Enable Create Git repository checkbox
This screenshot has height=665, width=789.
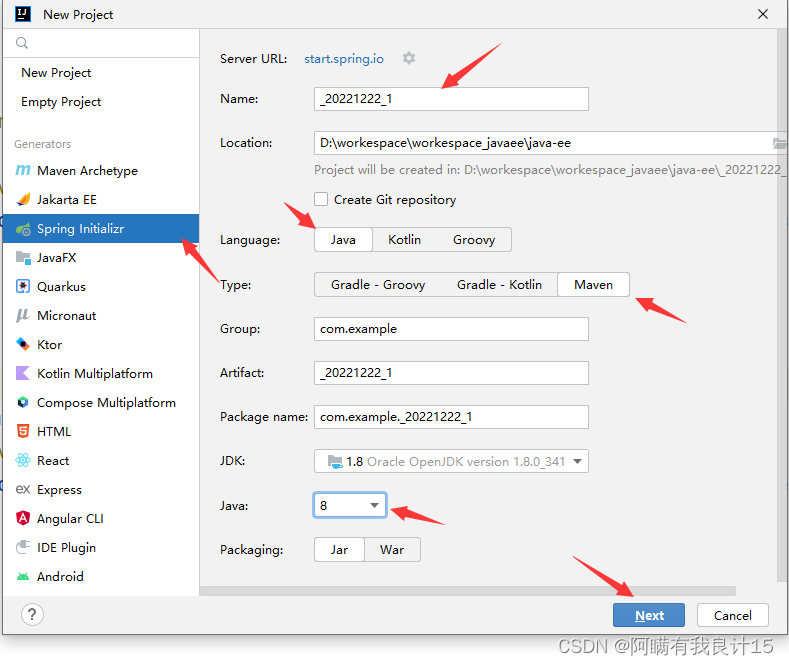click(321, 199)
